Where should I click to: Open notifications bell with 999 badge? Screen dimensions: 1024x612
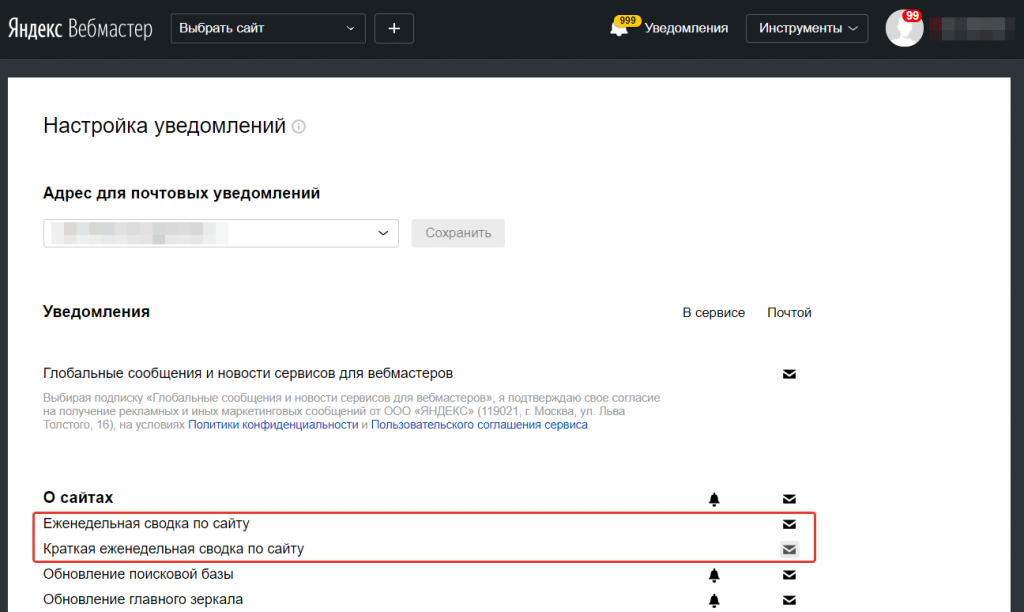point(620,27)
